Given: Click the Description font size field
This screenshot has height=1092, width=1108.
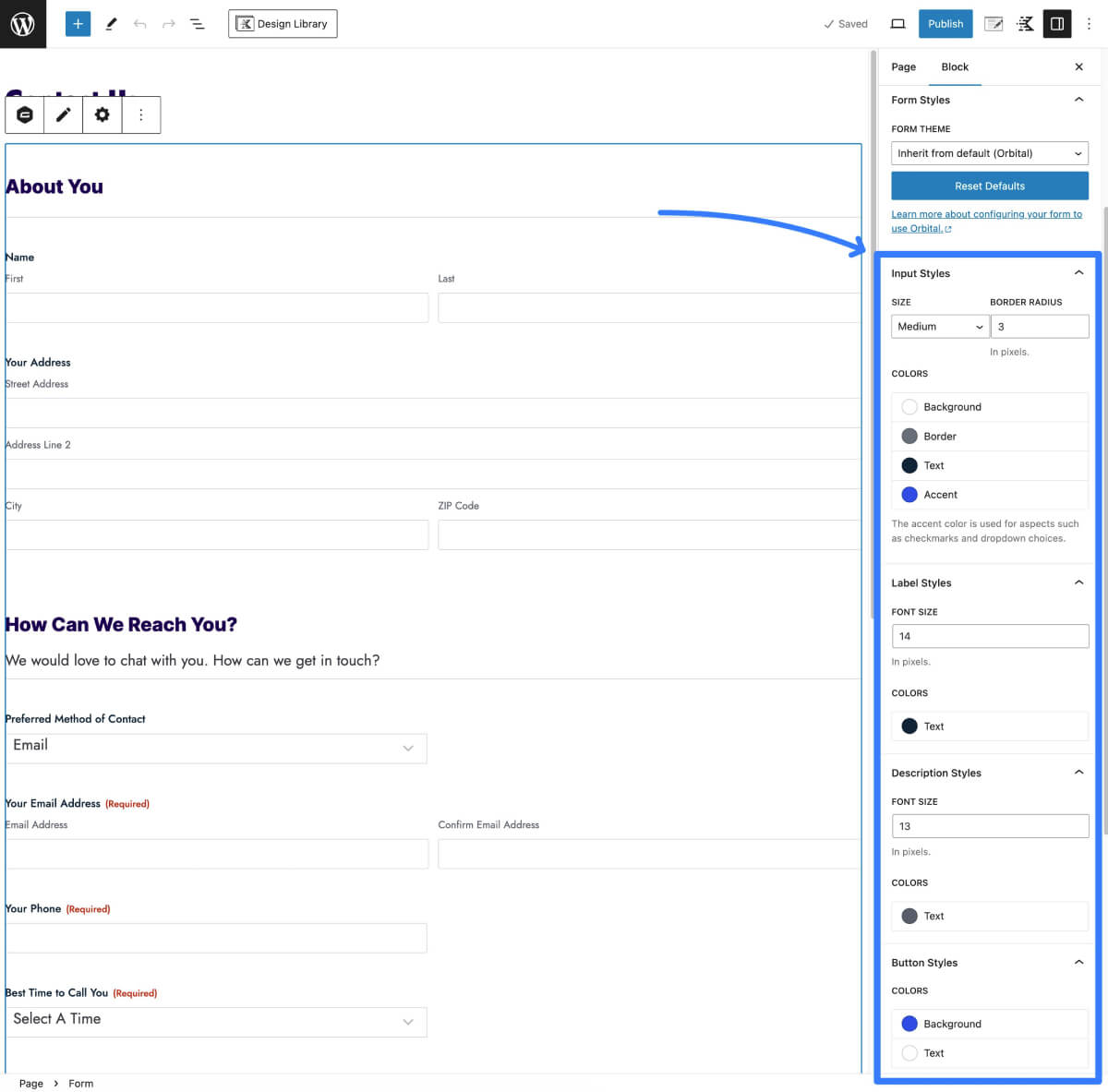Looking at the screenshot, I should tap(990, 826).
